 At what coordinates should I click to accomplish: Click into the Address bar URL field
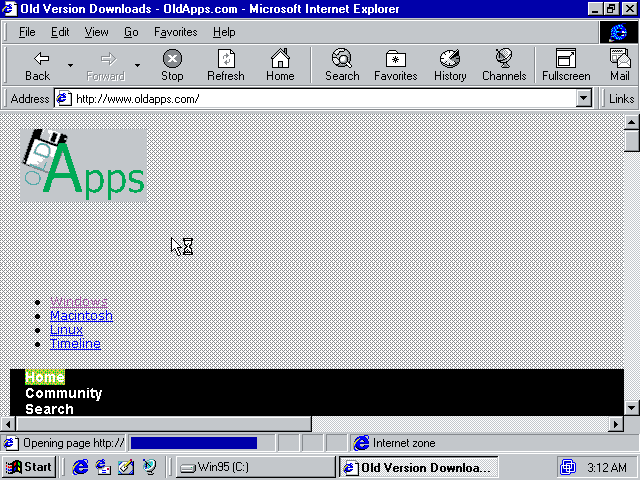tap(322, 99)
